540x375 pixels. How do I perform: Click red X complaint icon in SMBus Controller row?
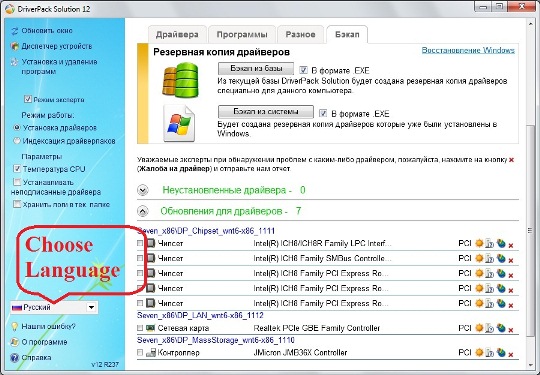point(511,260)
